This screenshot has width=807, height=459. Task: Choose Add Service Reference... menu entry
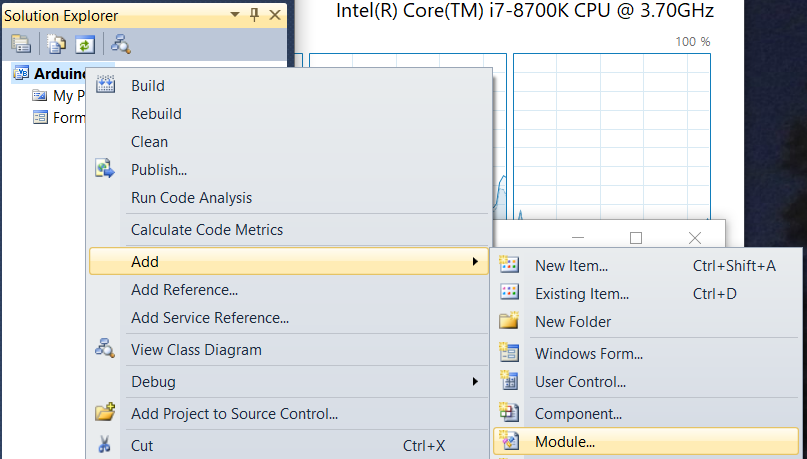288,317
